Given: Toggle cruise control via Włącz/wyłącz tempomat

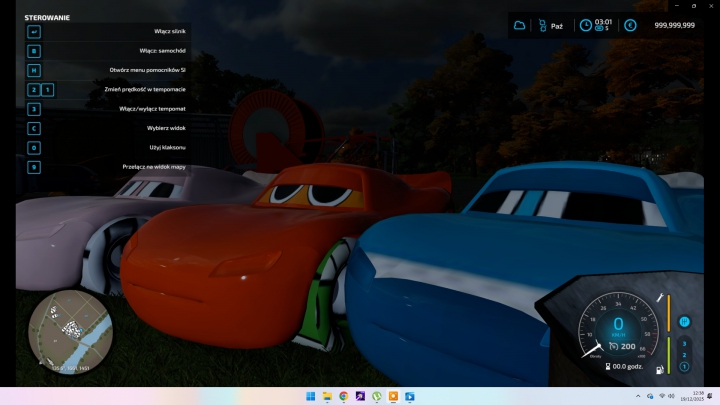Looking at the screenshot, I should (152, 108).
